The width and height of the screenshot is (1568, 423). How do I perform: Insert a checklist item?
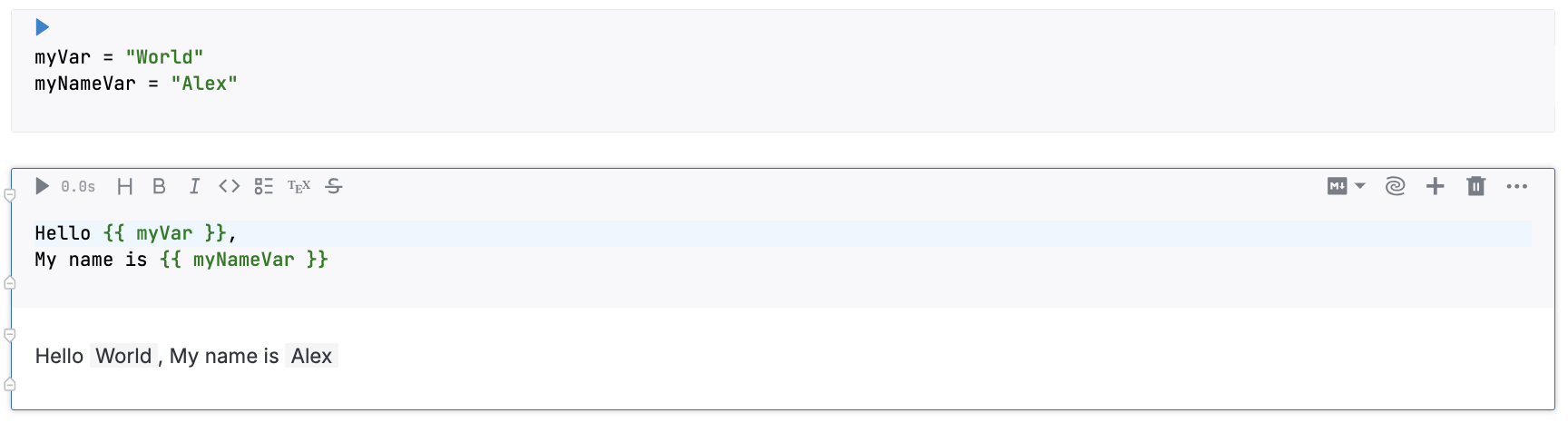[x=264, y=186]
